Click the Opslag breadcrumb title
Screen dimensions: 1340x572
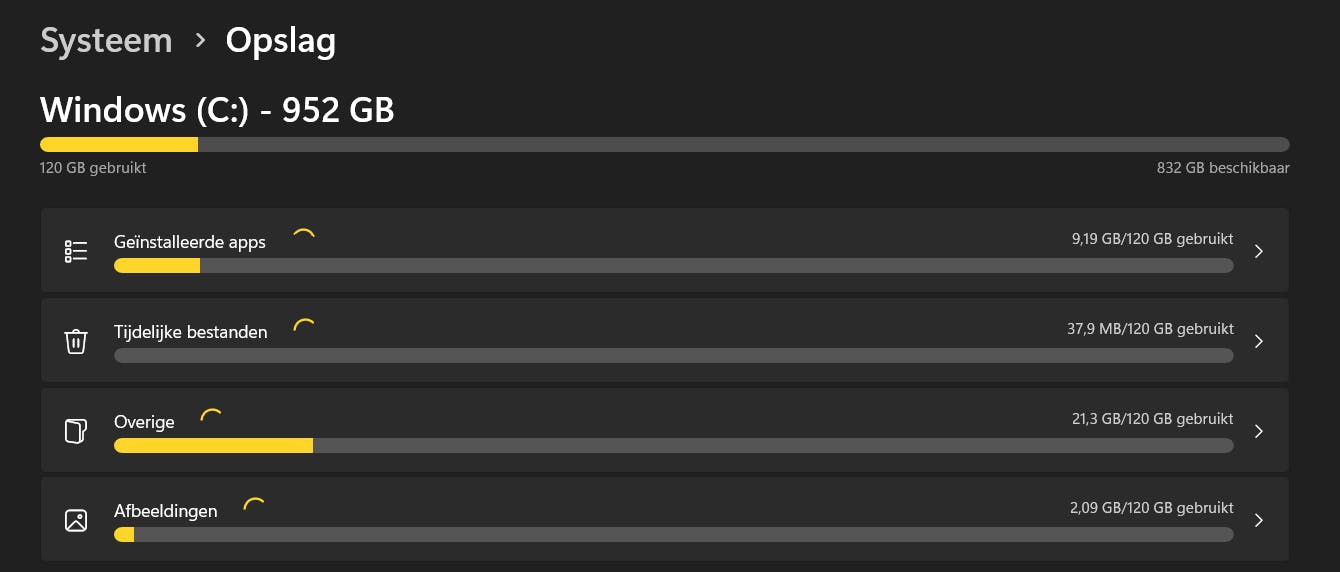tap(280, 41)
